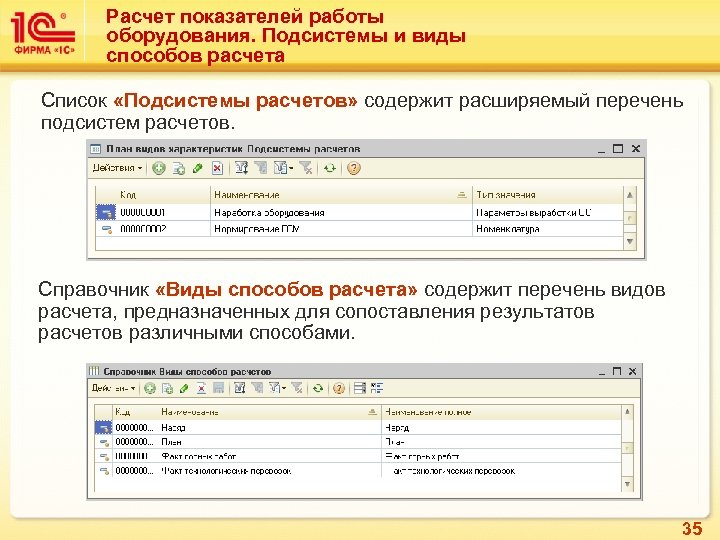The width and height of the screenshot is (720, 540).
Task: Click the help question icon in Виды способов расчетов toolbar
Action: [x=339, y=389]
